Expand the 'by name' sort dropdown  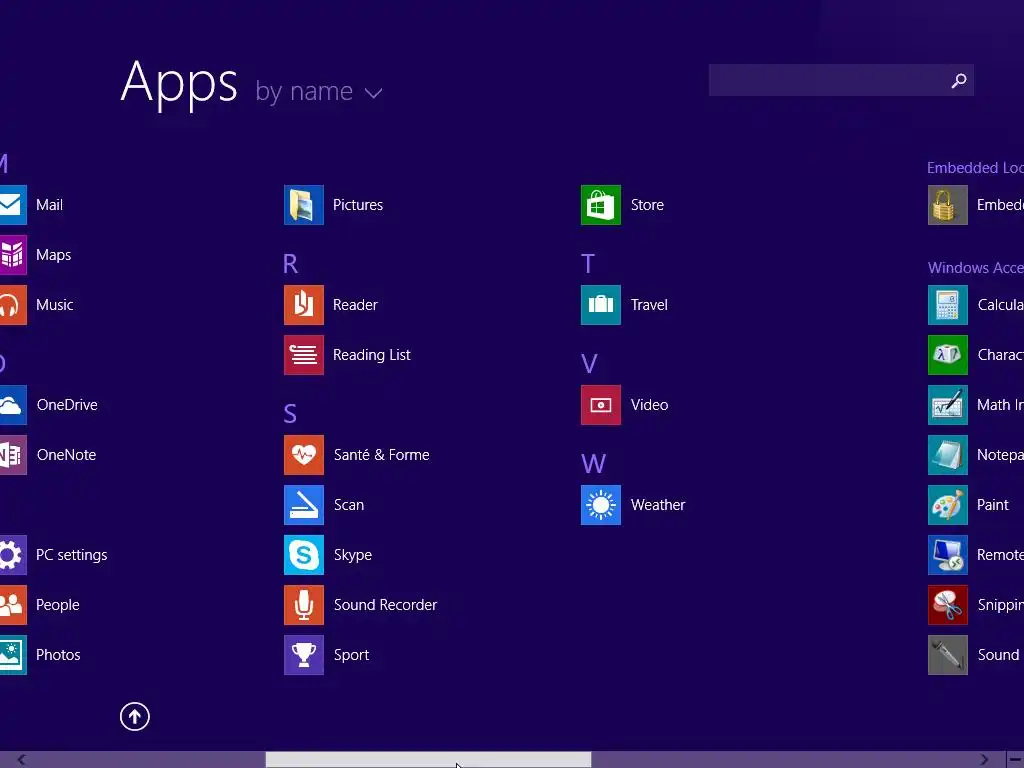point(319,92)
